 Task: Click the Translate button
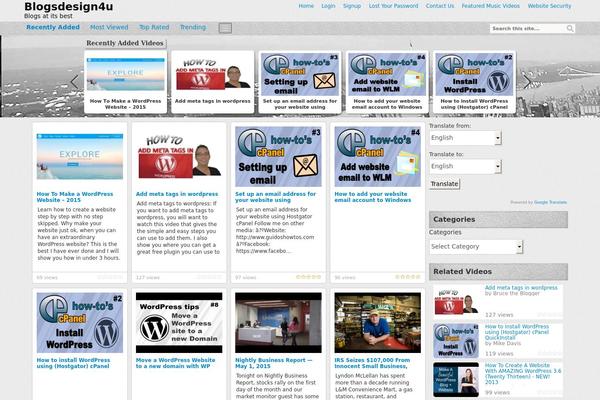tap(444, 184)
